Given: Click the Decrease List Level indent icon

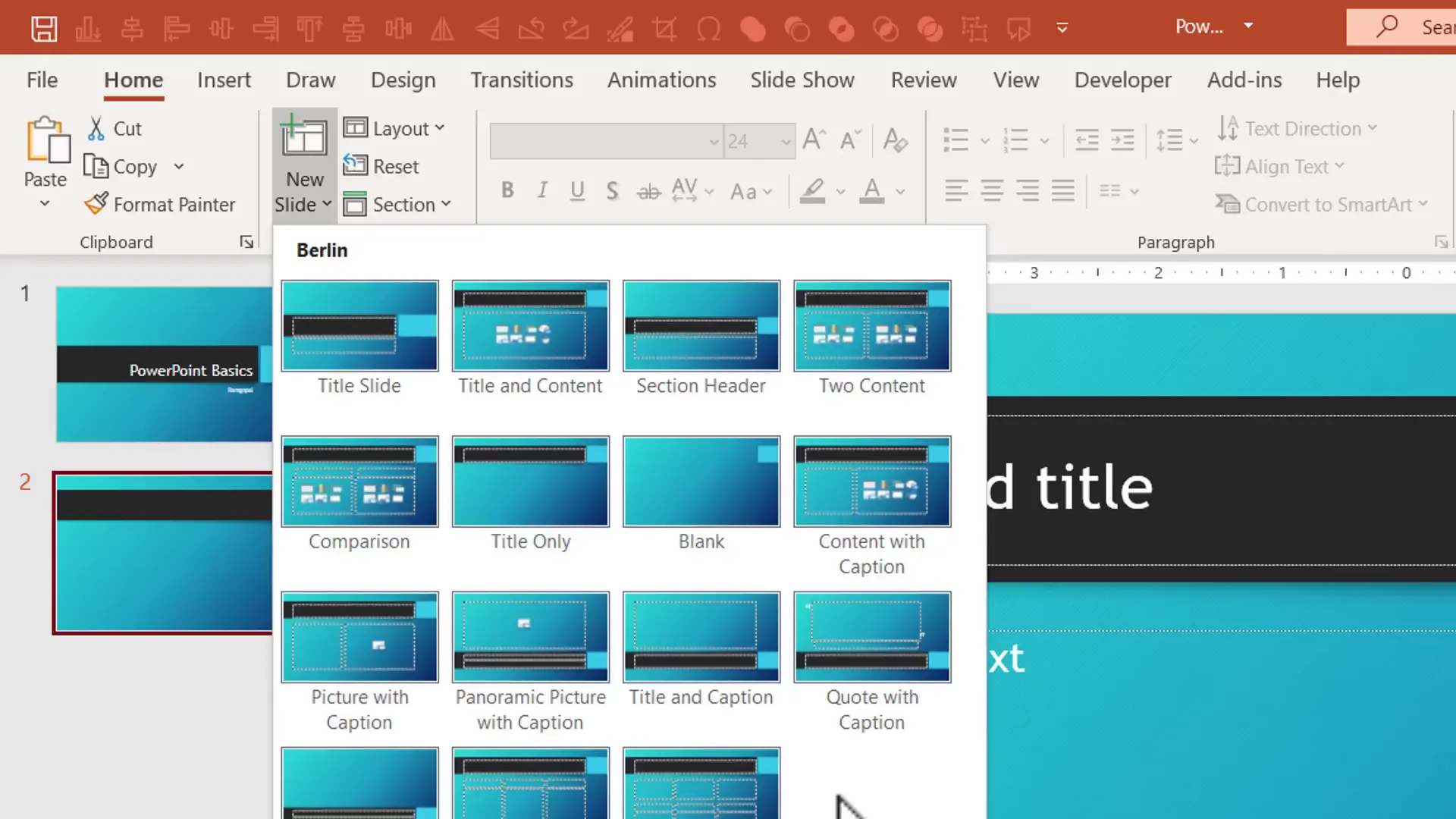Looking at the screenshot, I should 1087,140.
